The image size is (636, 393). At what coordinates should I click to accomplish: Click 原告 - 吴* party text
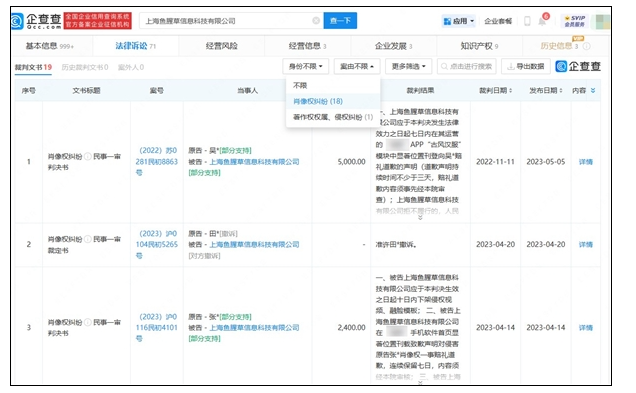click(x=204, y=151)
